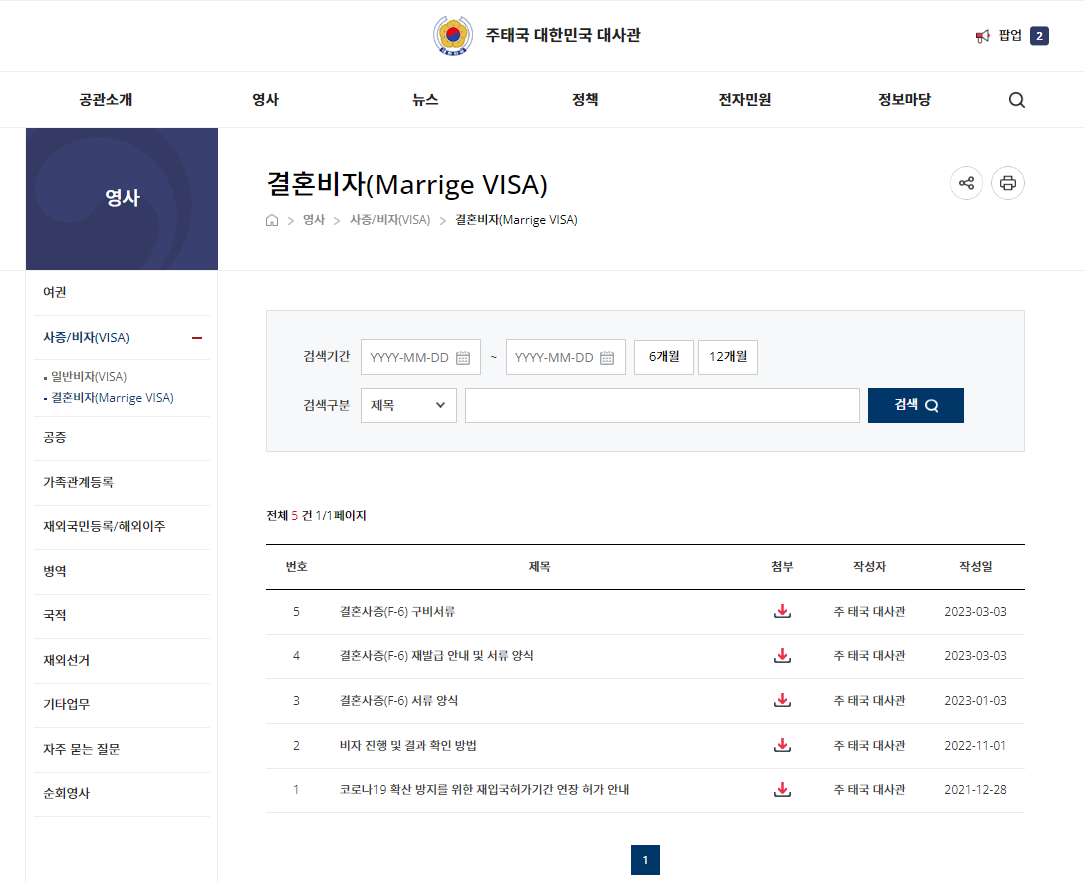Click breadcrumb link 영사
Screen dimensions: 1085x883
tap(313, 220)
